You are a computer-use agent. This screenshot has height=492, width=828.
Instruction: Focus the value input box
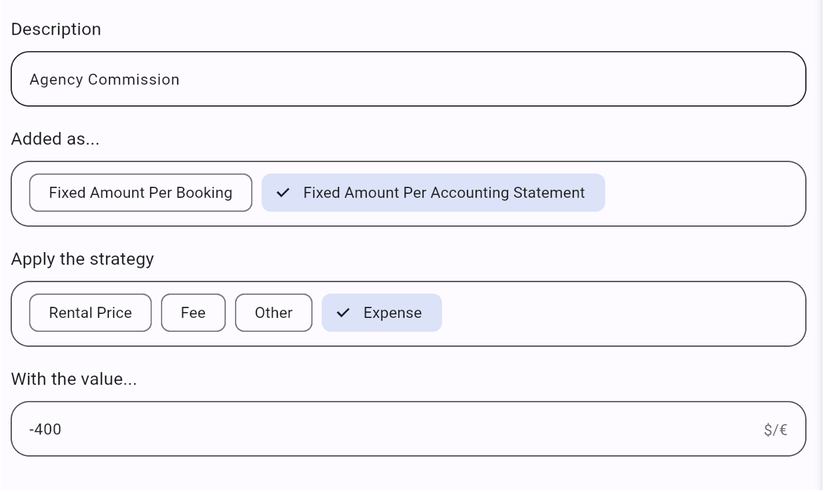(400, 430)
